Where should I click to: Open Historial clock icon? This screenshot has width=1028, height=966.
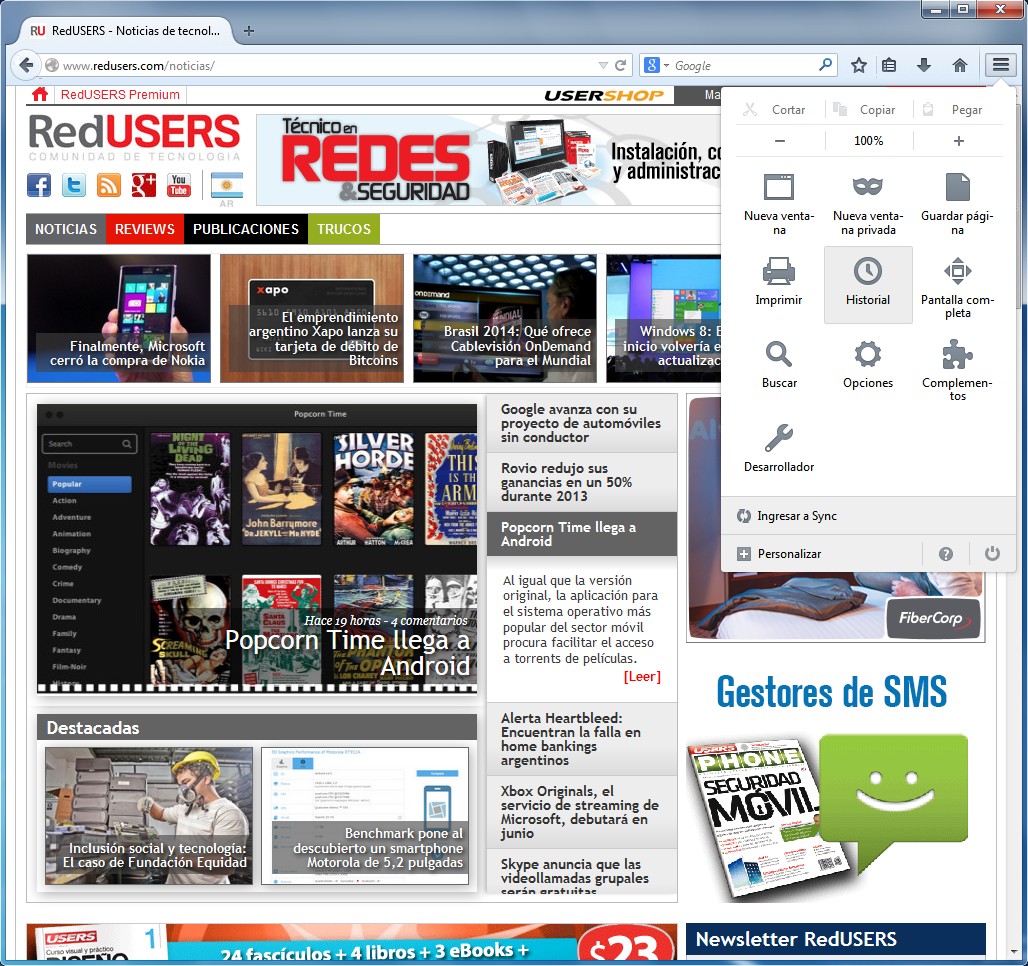(867, 271)
